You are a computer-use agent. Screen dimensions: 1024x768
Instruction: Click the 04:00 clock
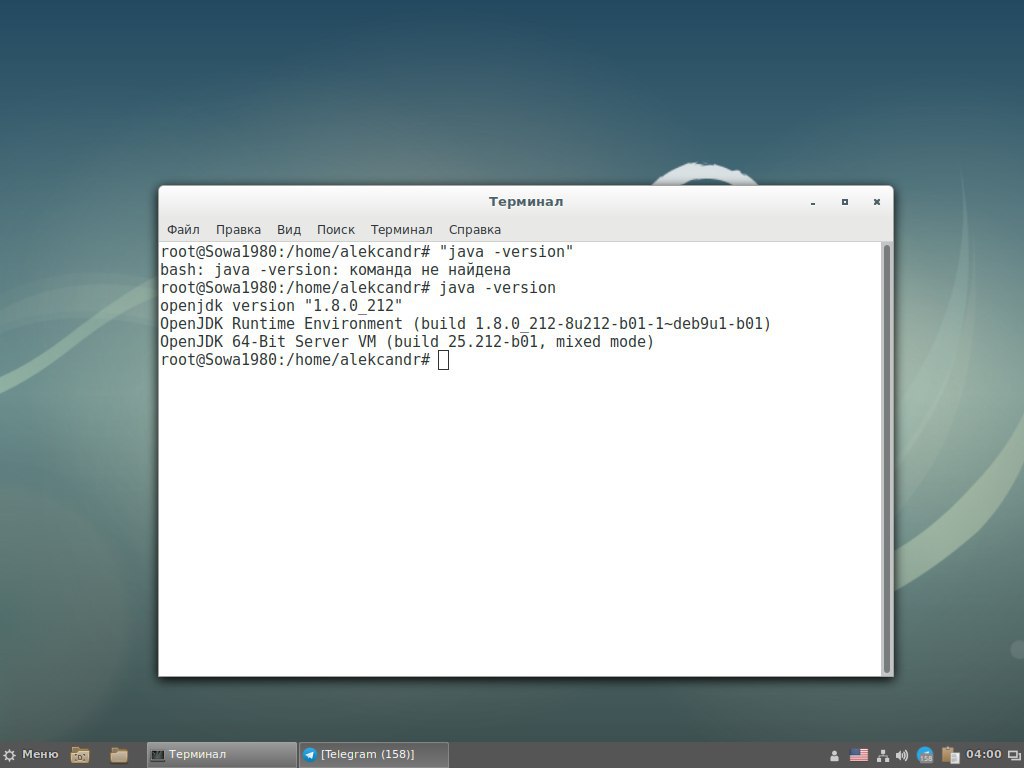click(x=984, y=754)
